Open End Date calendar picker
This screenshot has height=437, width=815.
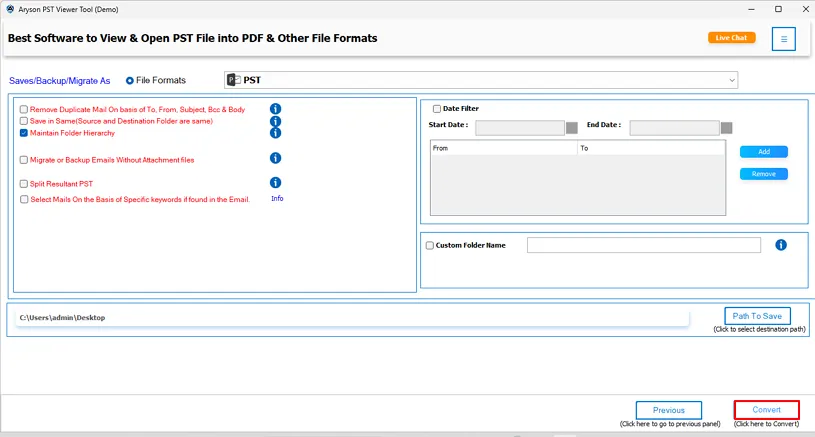point(727,128)
